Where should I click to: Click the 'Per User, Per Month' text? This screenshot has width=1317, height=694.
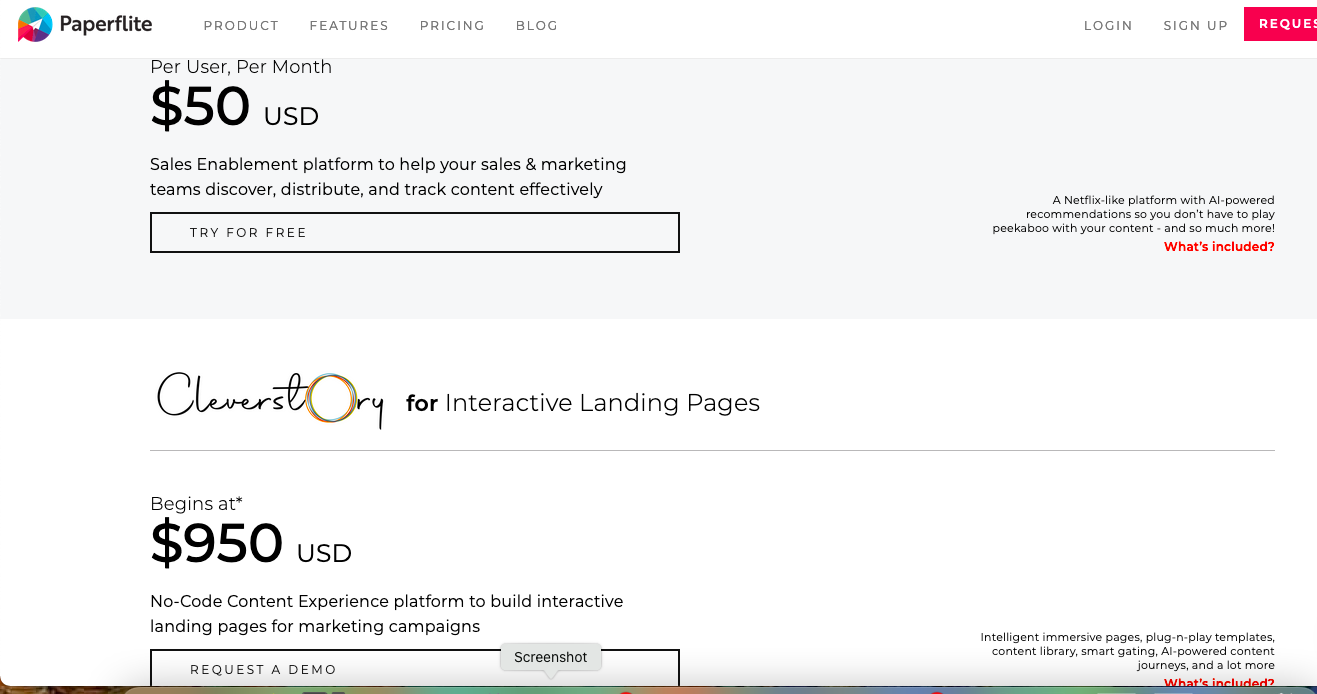[x=241, y=67]
